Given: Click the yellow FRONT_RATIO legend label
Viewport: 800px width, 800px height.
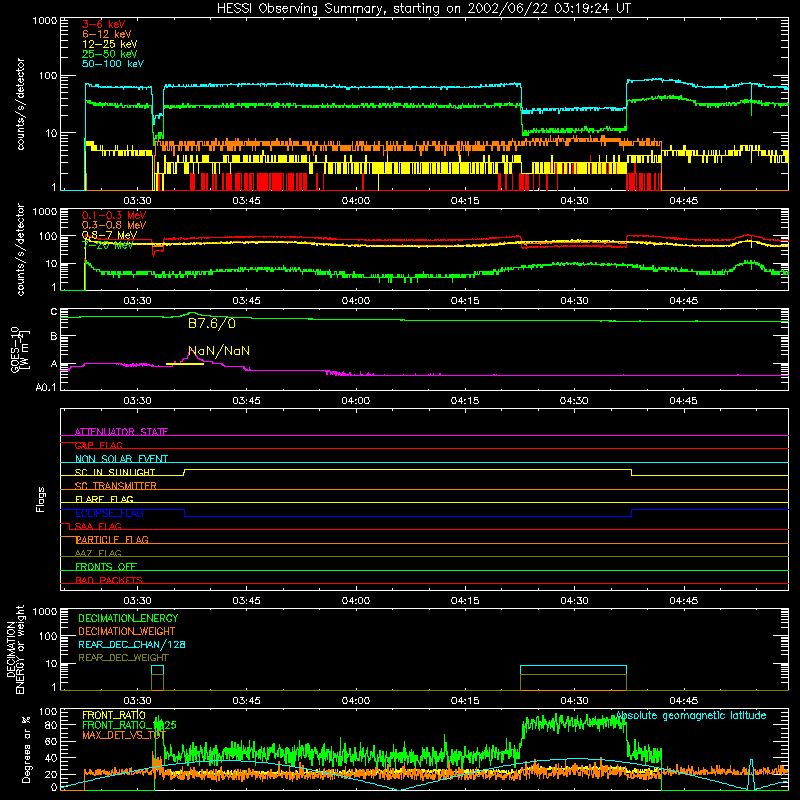Looking at the screenshot, I should [114, 715].
